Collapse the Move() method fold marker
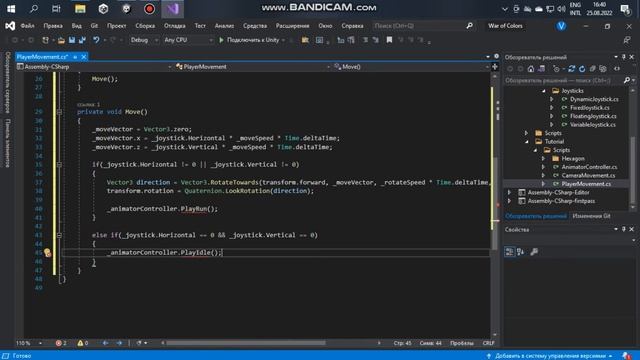The image size is (640, 360). [59, 111]
